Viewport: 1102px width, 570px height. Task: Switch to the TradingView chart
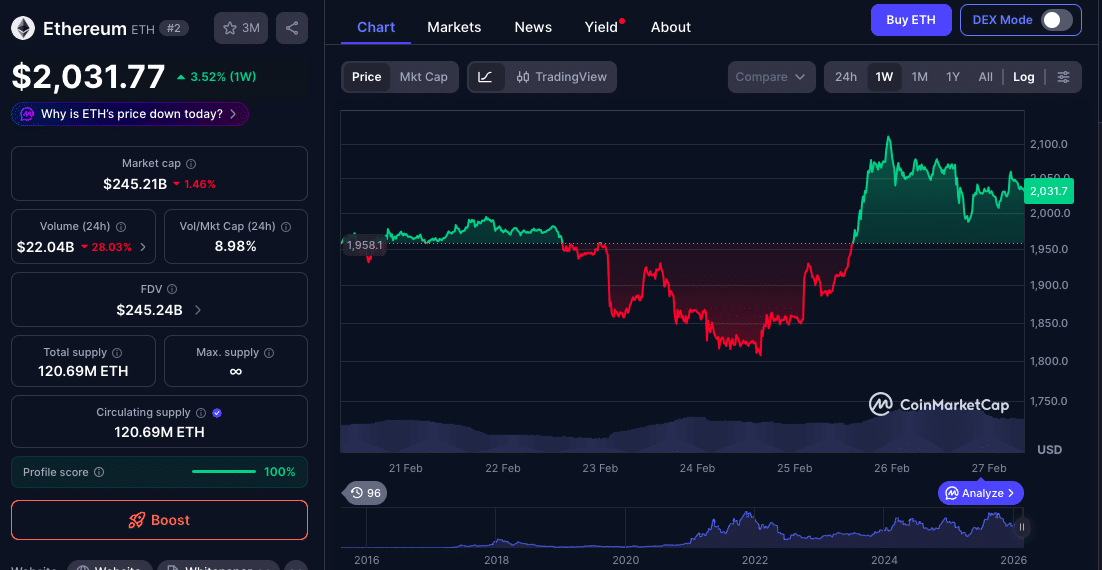pos(562,77)
